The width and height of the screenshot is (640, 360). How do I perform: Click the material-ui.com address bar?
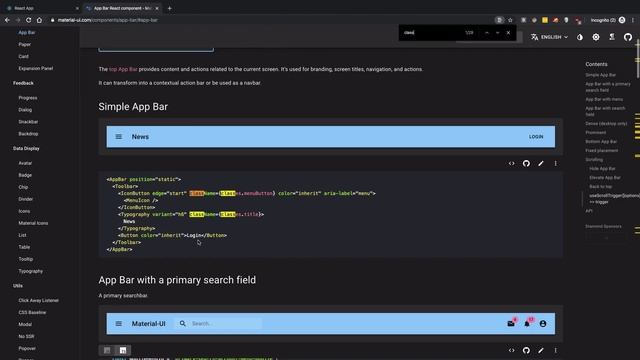[x=269, y=20]
